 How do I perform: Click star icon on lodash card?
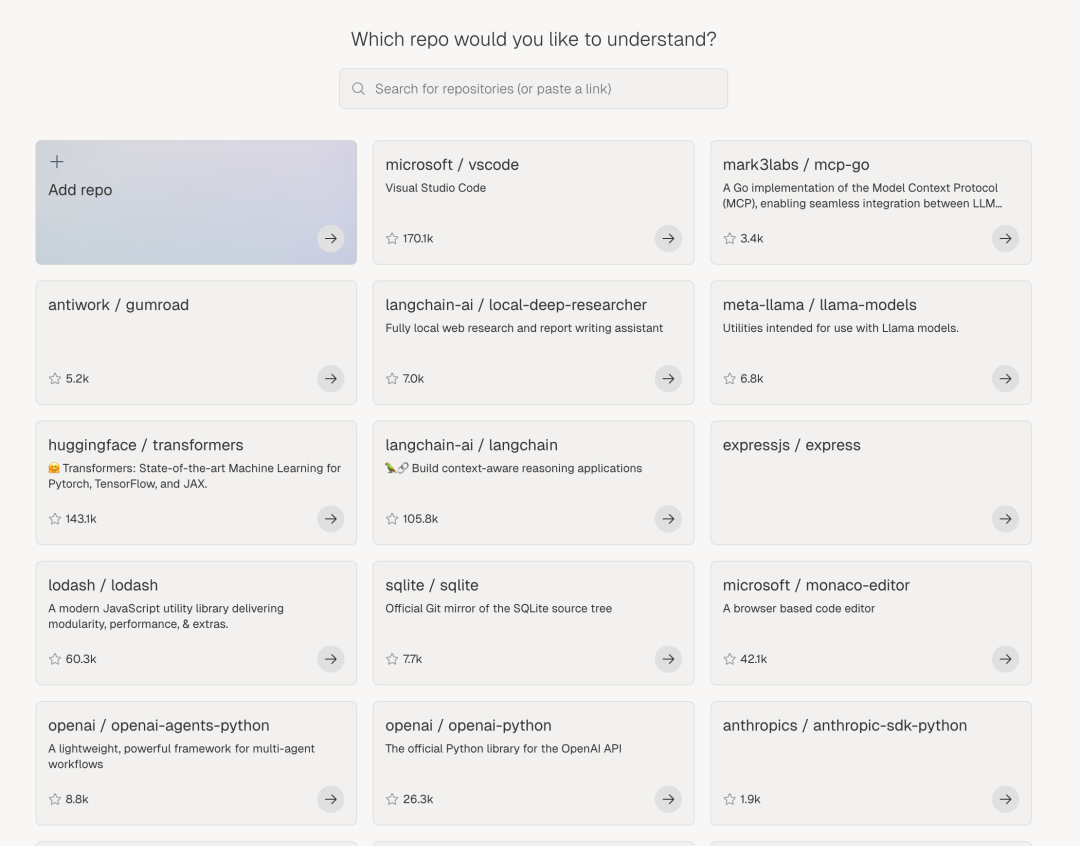[55, 659]
